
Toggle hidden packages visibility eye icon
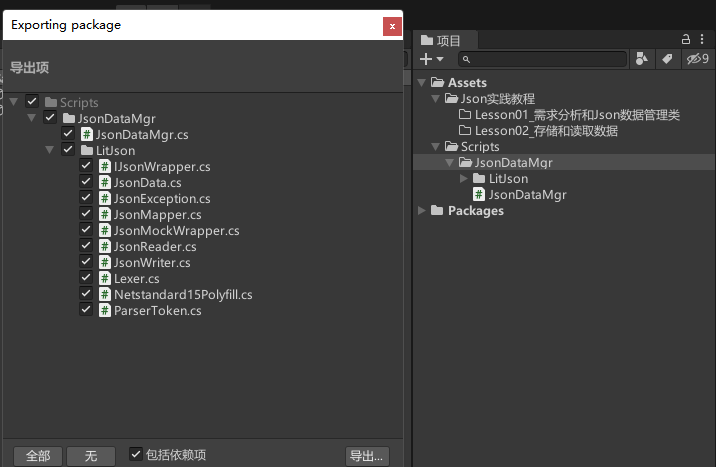(x=697, y=60)
